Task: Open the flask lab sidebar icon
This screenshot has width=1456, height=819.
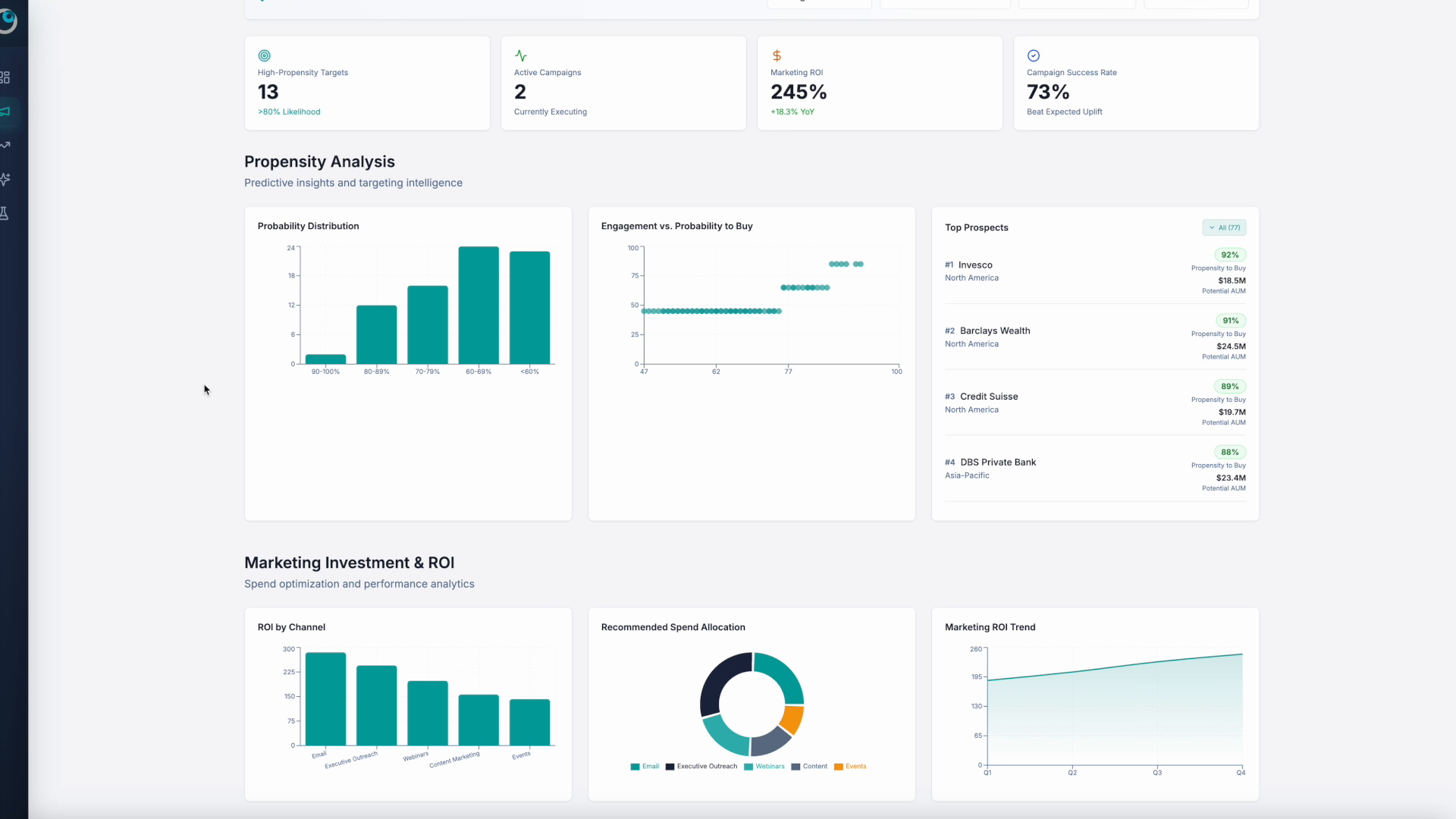Action: coord(5,213)
